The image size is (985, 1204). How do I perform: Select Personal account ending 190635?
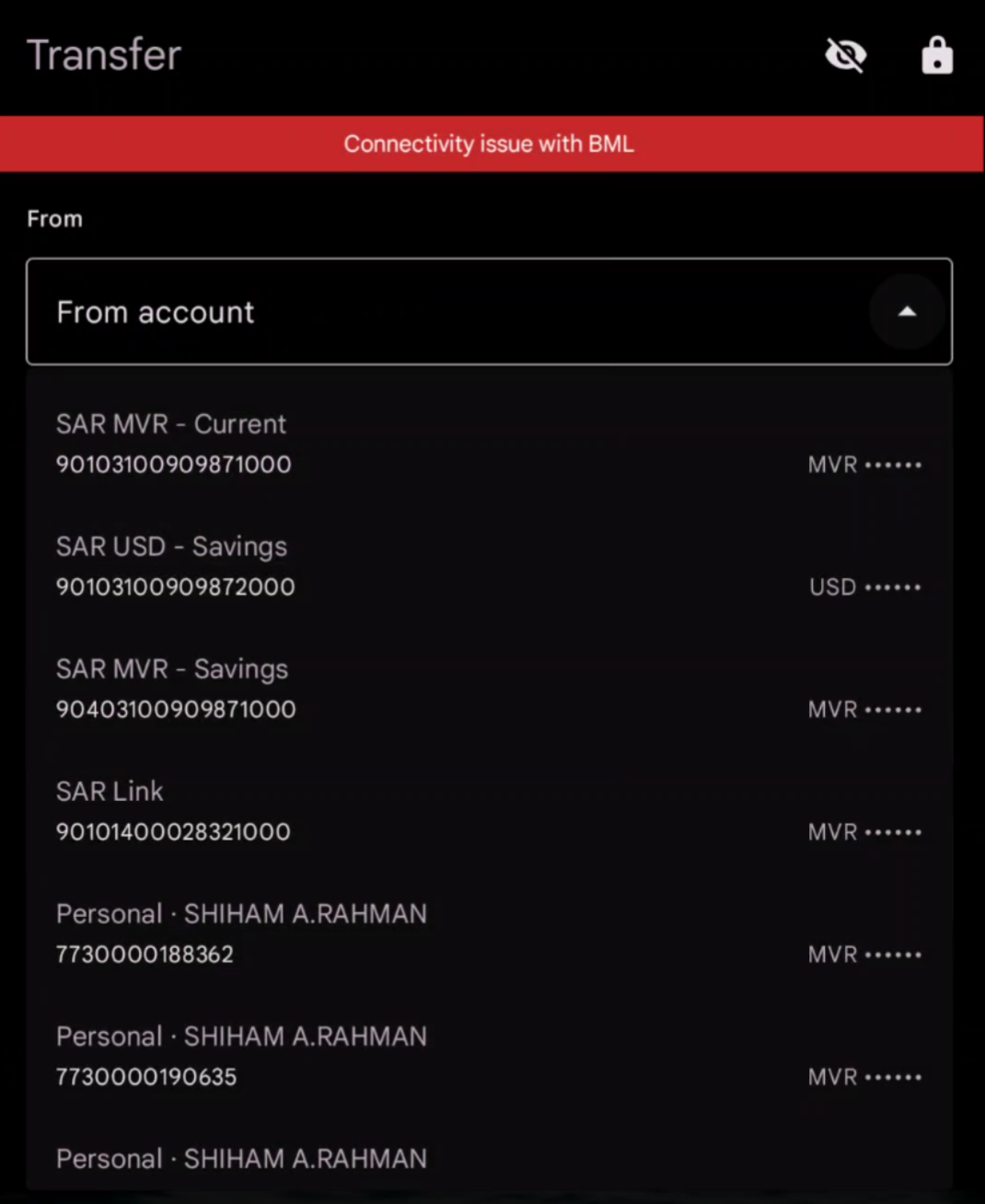coord(489,1056)
